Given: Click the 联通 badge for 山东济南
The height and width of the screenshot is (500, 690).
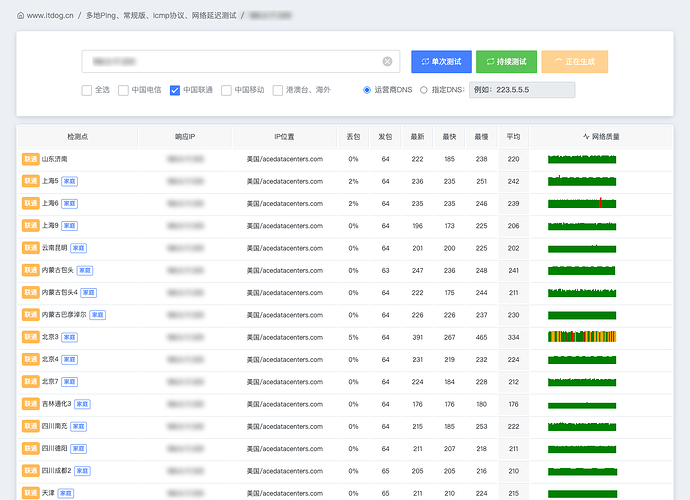Looking at the screenshot, I should click(x=31, y=159).
